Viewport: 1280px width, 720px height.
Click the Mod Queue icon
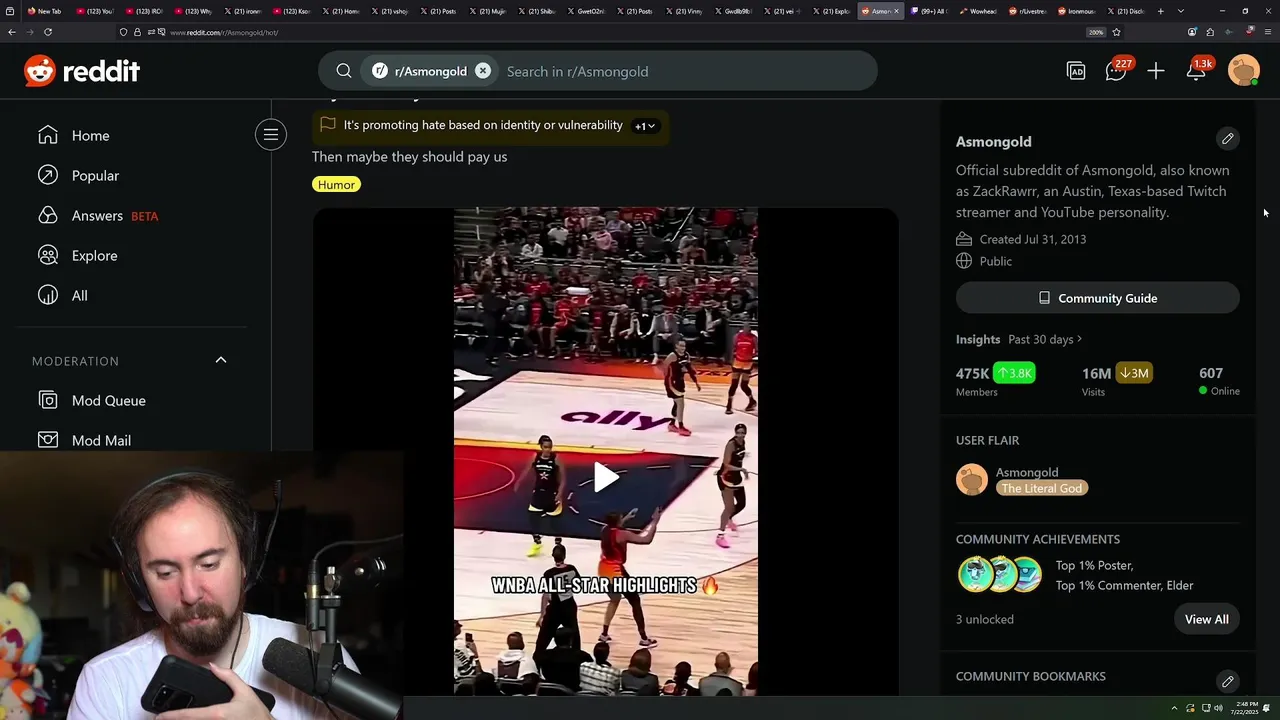[48, 400]
